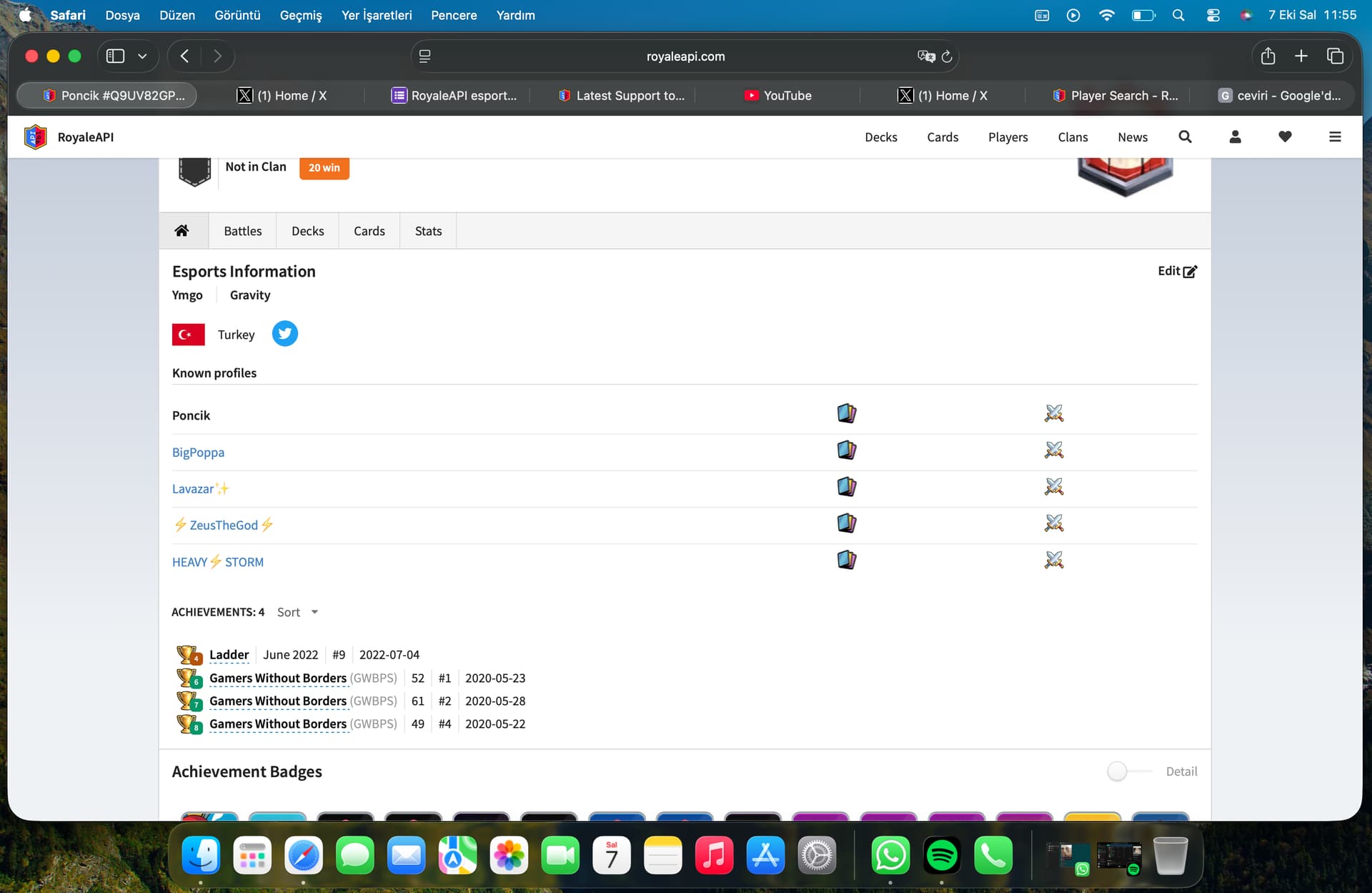Screen dimensions: 1372x893
Task: Click the RoyaleAPI search magnifier icon
Action: pos(1185,137)
